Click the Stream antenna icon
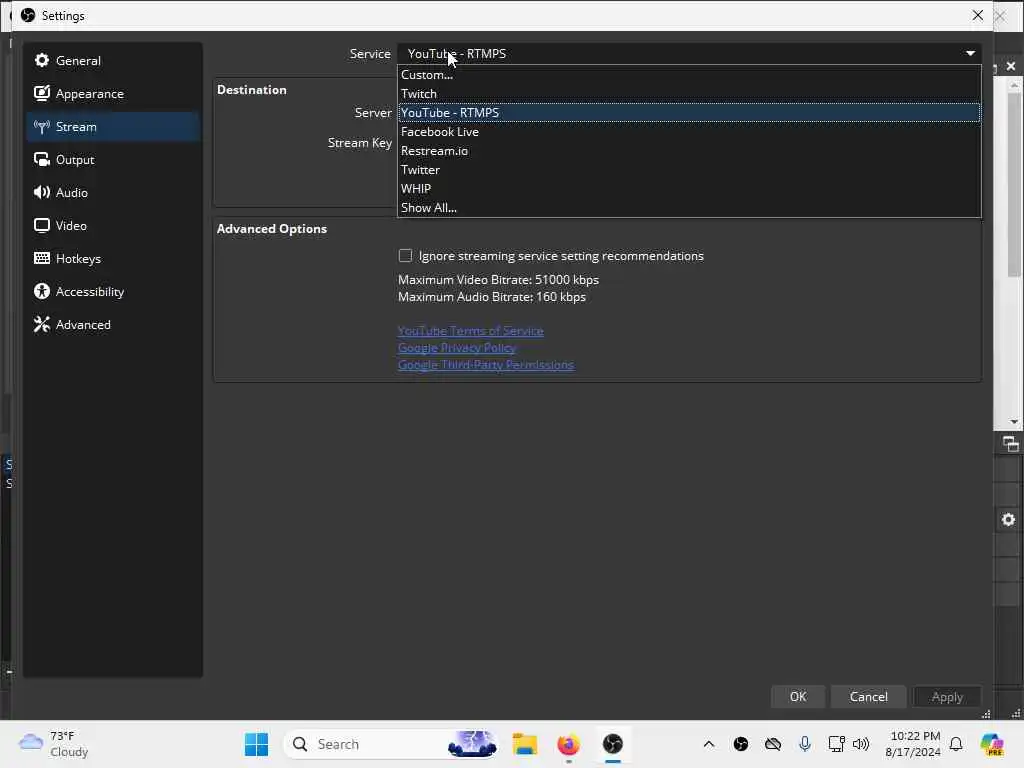 pos(42,127)
